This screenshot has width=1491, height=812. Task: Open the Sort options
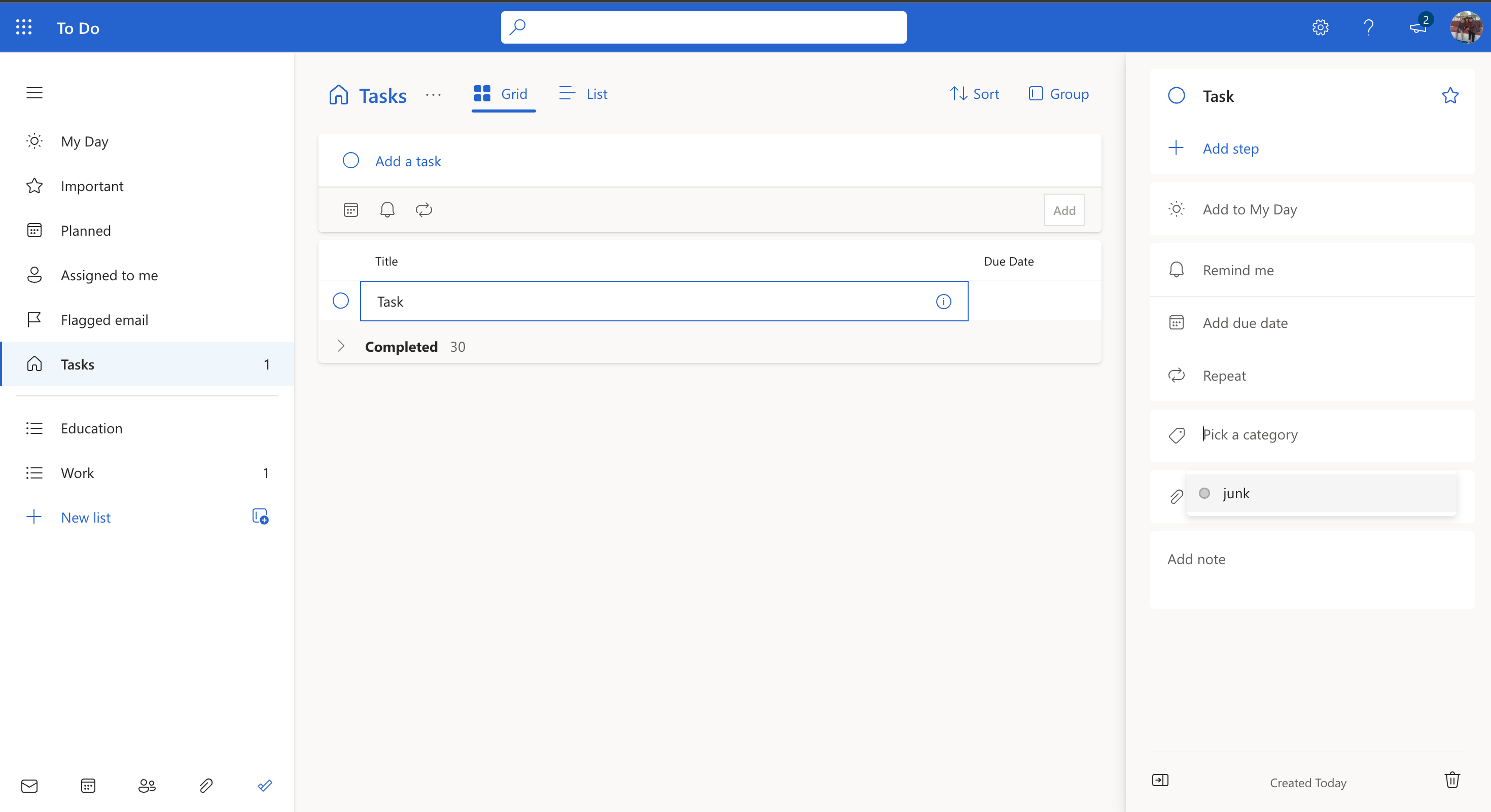(x=975, y=94)
